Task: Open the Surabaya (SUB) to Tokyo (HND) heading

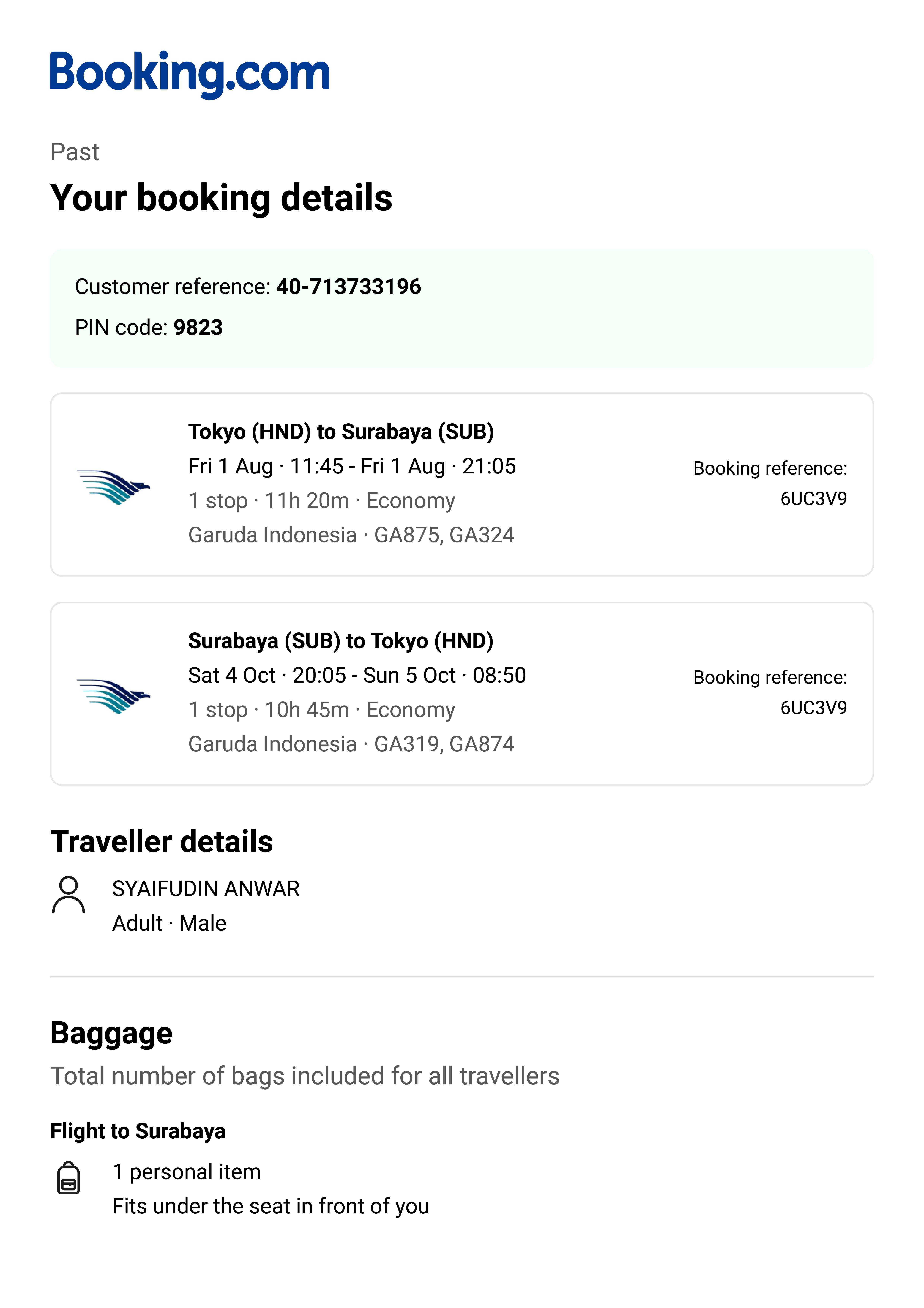Action: tap(341, 641)
